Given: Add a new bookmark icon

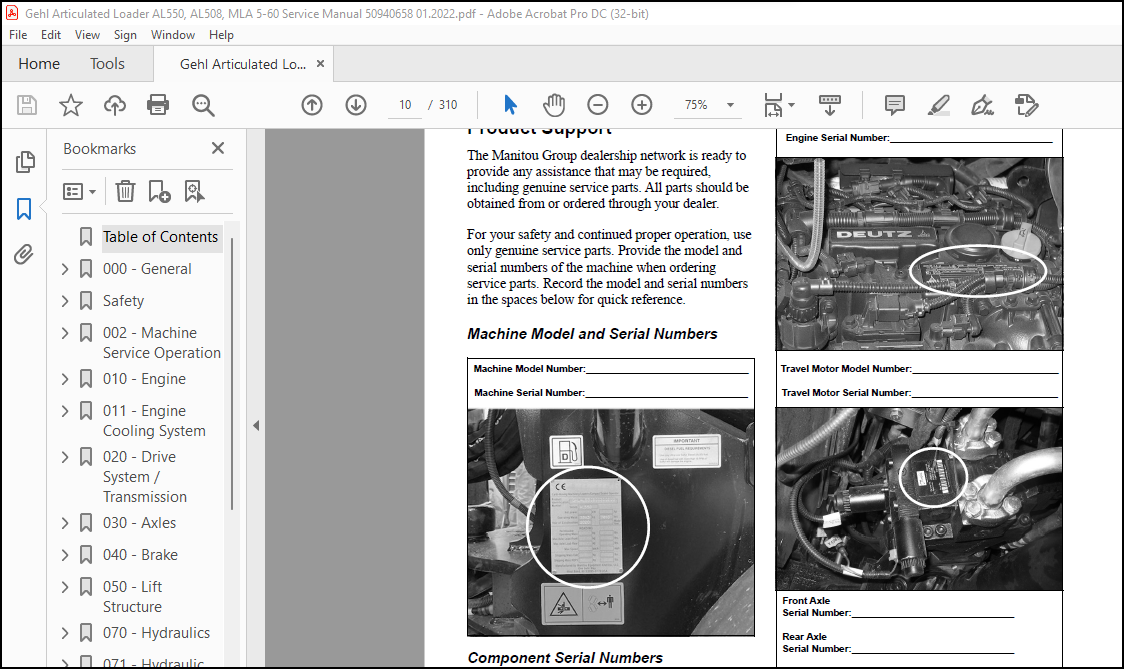Looking at the screenshot, I should 159,191.
